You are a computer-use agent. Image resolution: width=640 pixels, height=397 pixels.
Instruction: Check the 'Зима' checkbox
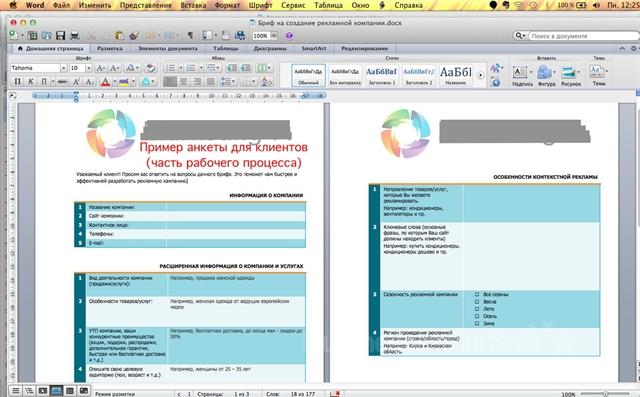click(x=477, y=324)
